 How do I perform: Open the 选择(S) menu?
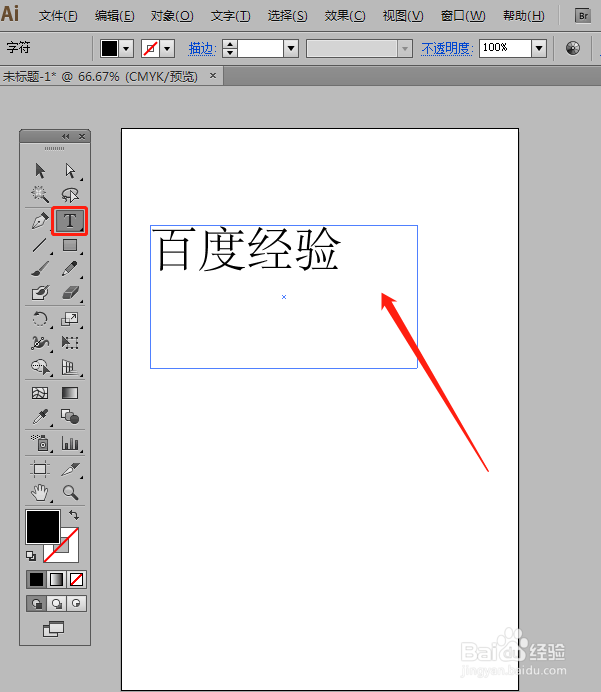287,16
